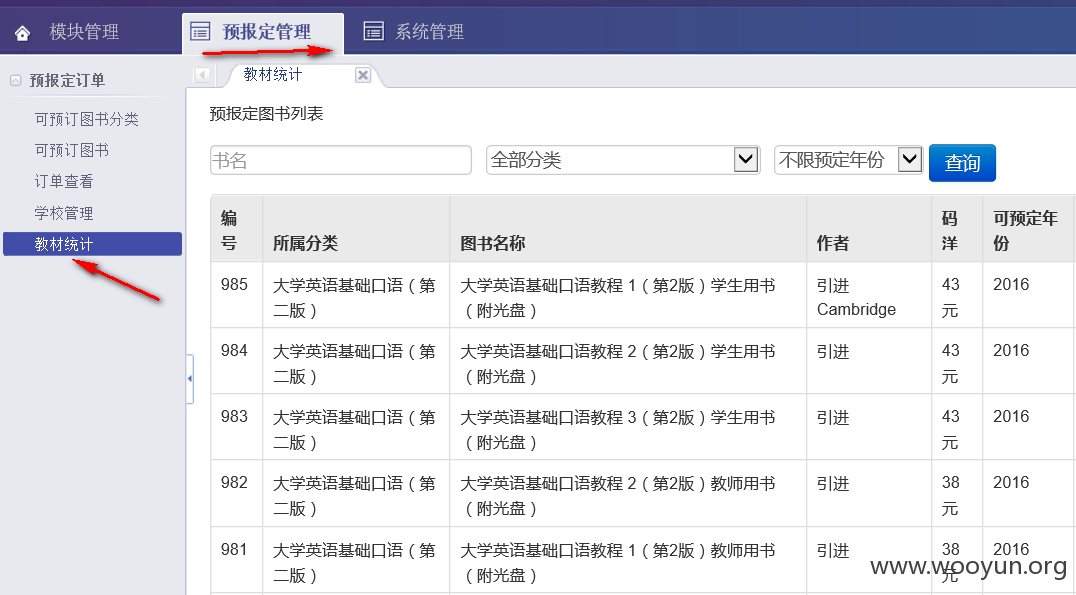Image resolution: width=1076 pixels, height=595 pixels.
Task: Click the tab scroll-left arrow button
Action: [x=202, y=75]
